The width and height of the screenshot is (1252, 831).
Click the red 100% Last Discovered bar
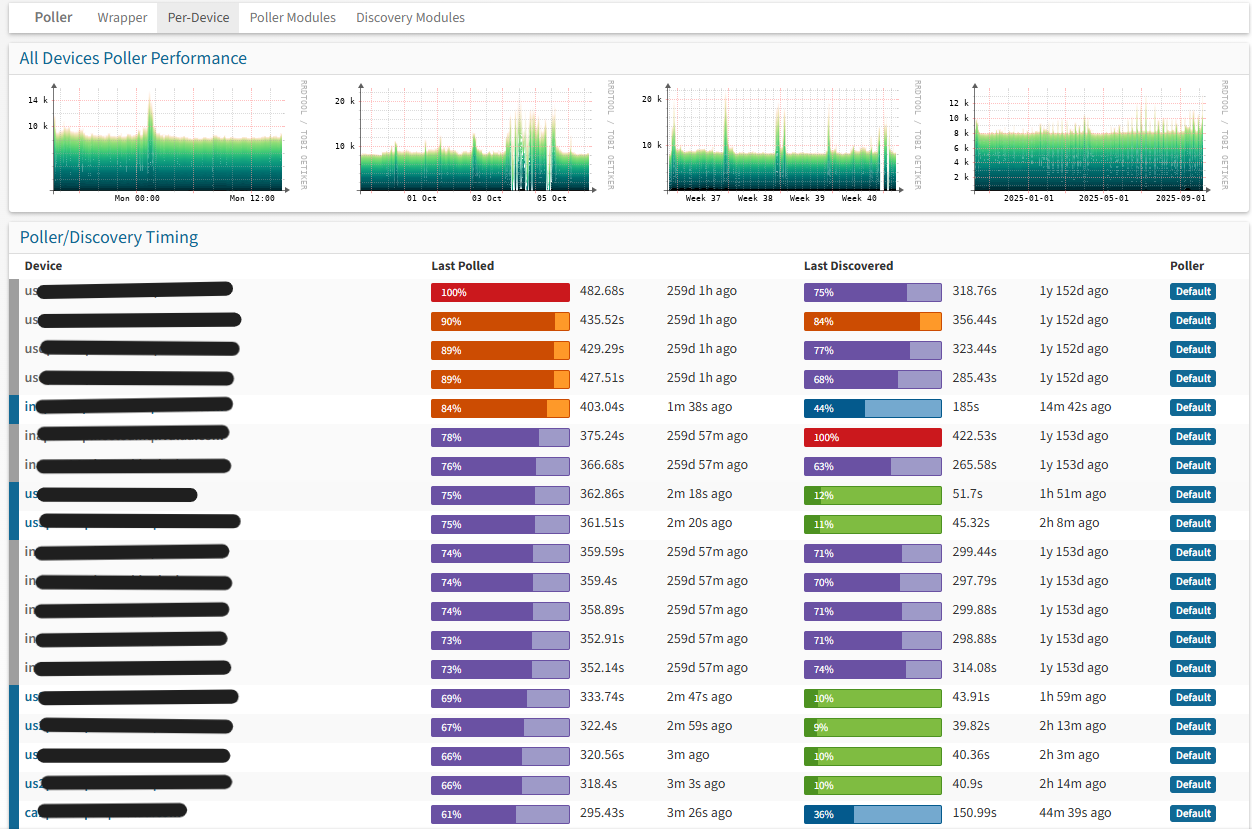[x=872, y=437]
